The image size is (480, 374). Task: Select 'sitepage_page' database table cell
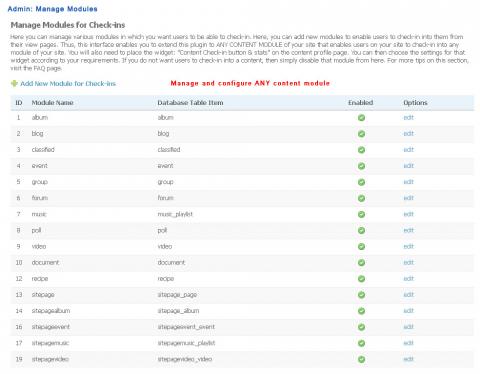point(177,295)
